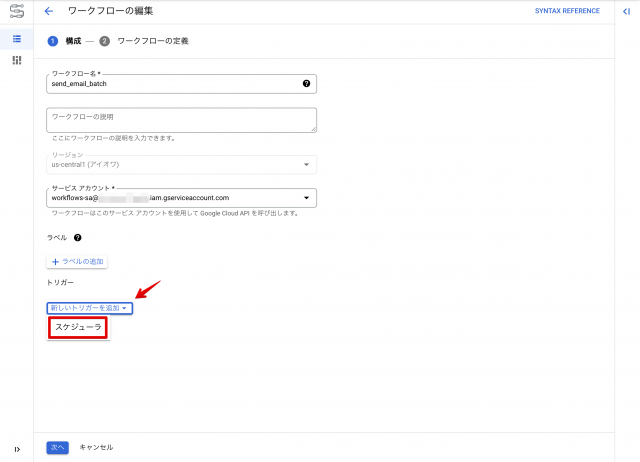
Task: Click the ワークフローの説明 text area
Action: [x=181, y=120]
